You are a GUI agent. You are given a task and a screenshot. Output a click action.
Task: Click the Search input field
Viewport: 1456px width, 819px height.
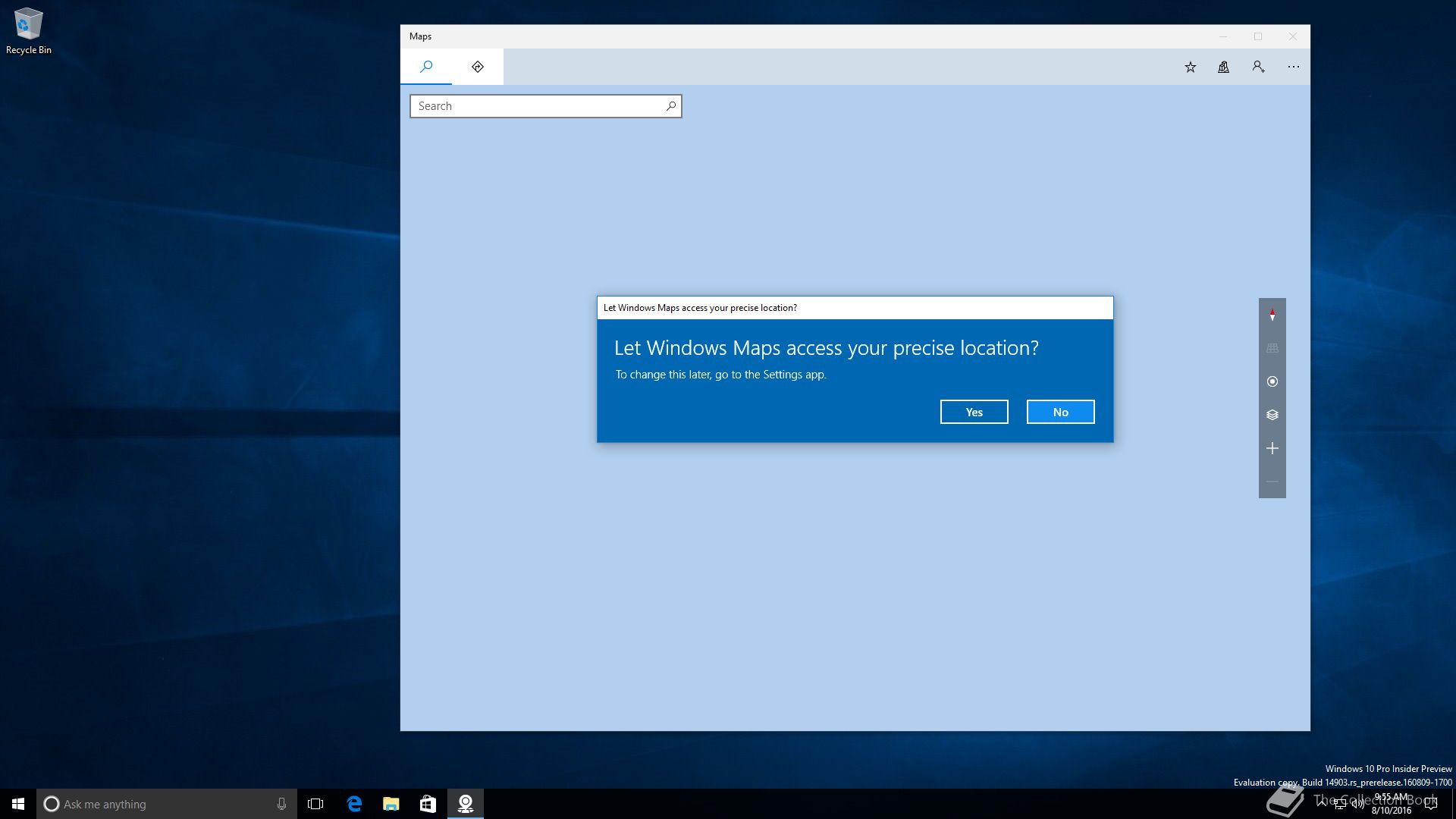tap(545, 106)
